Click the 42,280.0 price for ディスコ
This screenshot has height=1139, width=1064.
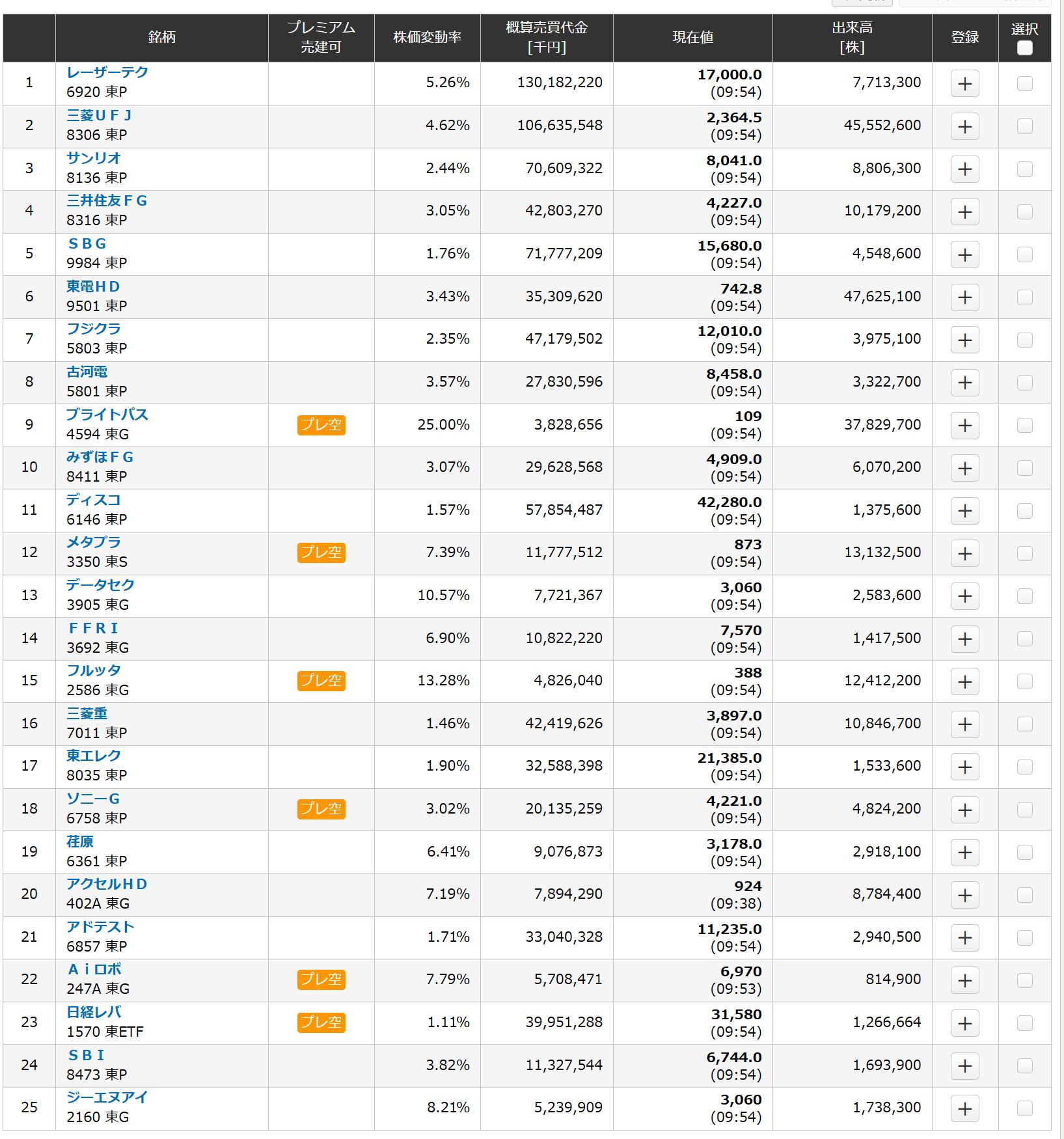(730, 502)
